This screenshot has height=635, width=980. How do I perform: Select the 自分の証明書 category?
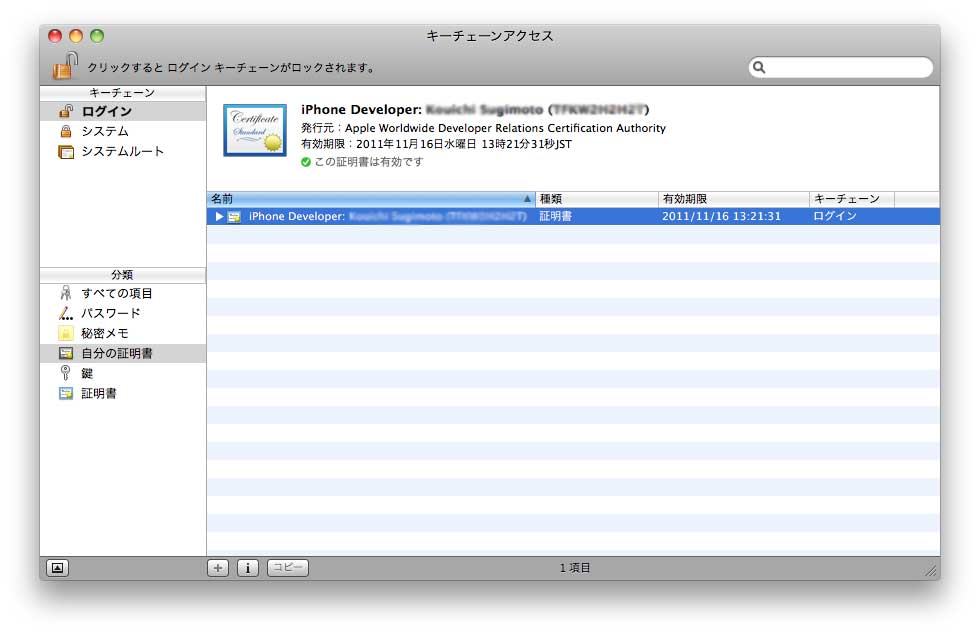click(116, 353)
